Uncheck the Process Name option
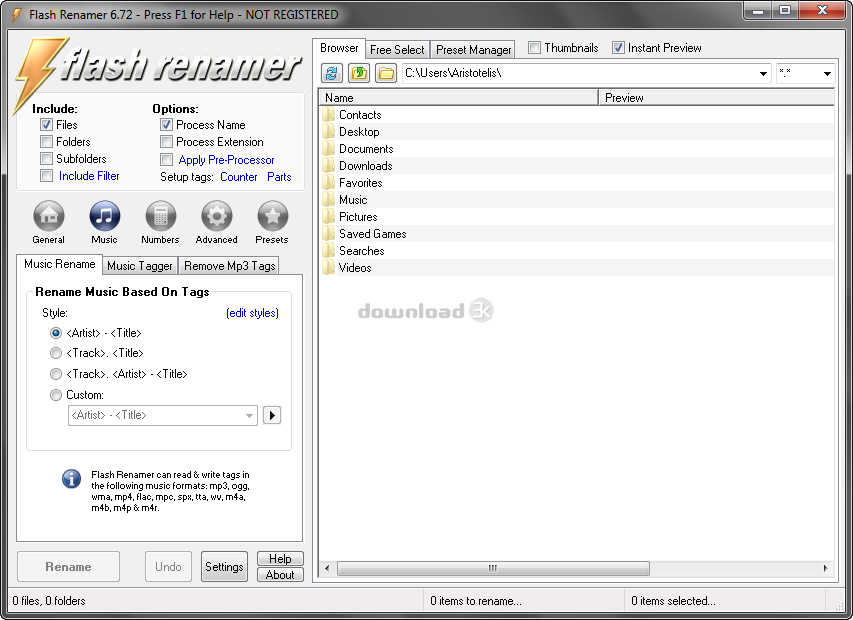The height and width of the screenshot is (620, 853). coord(166,125)
